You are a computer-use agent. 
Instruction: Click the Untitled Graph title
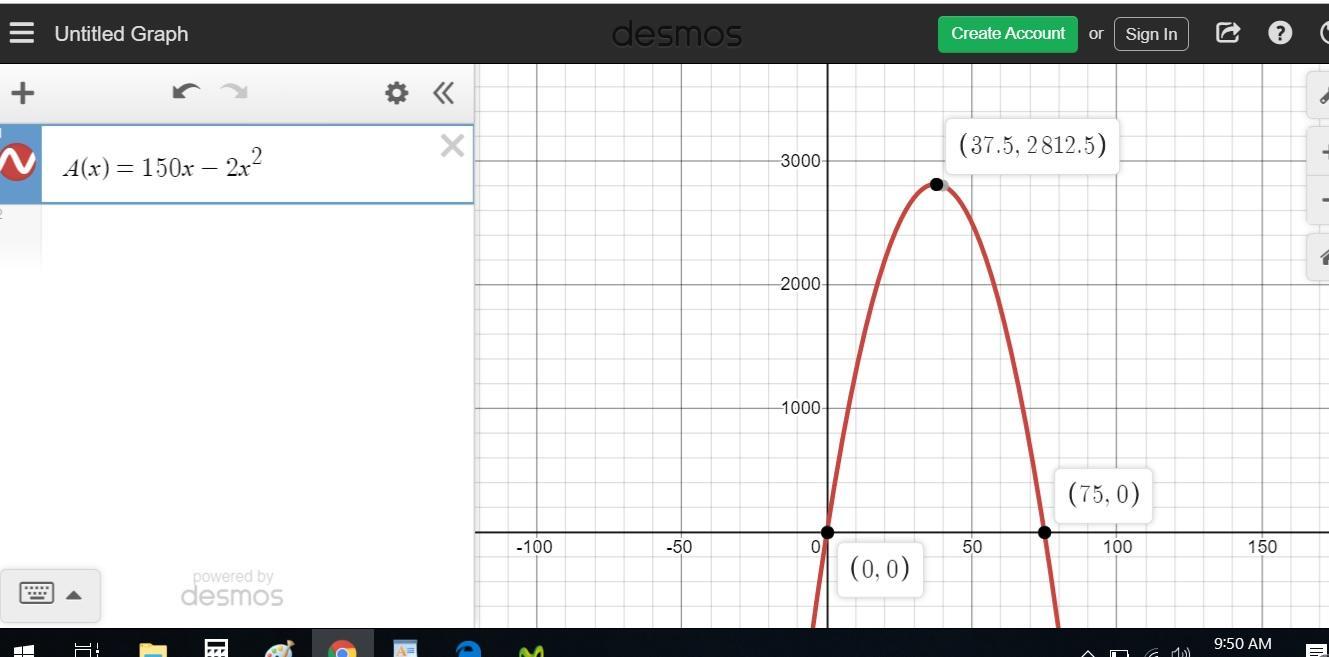point(121,34)
